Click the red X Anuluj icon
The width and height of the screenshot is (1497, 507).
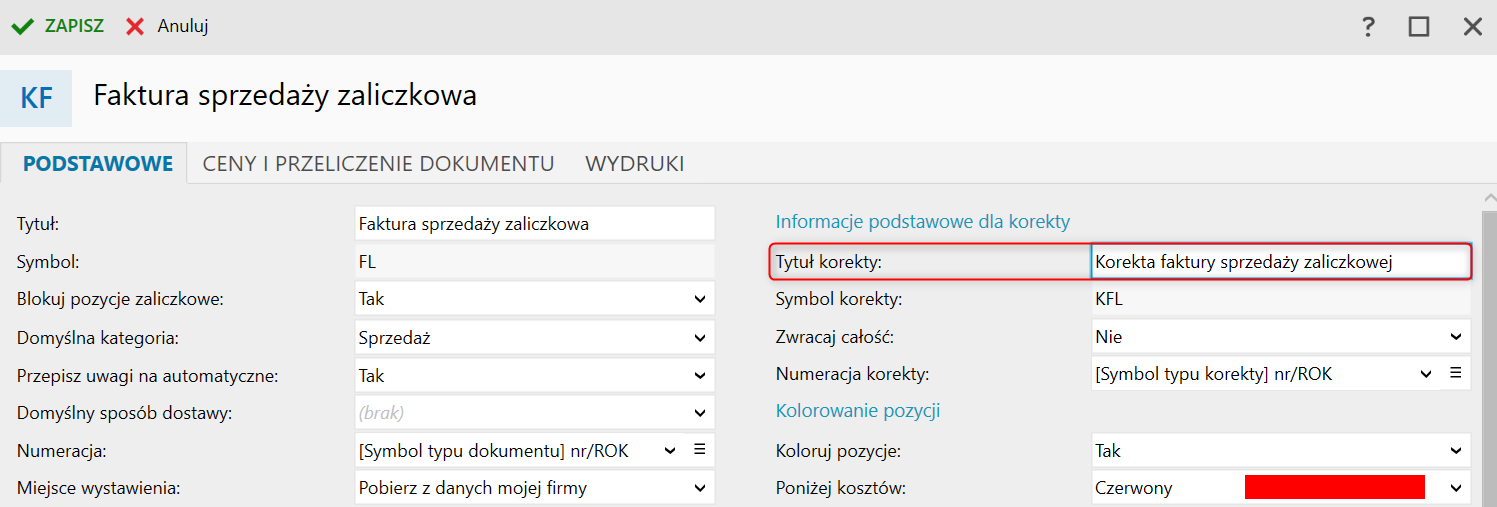pos(135,27)
